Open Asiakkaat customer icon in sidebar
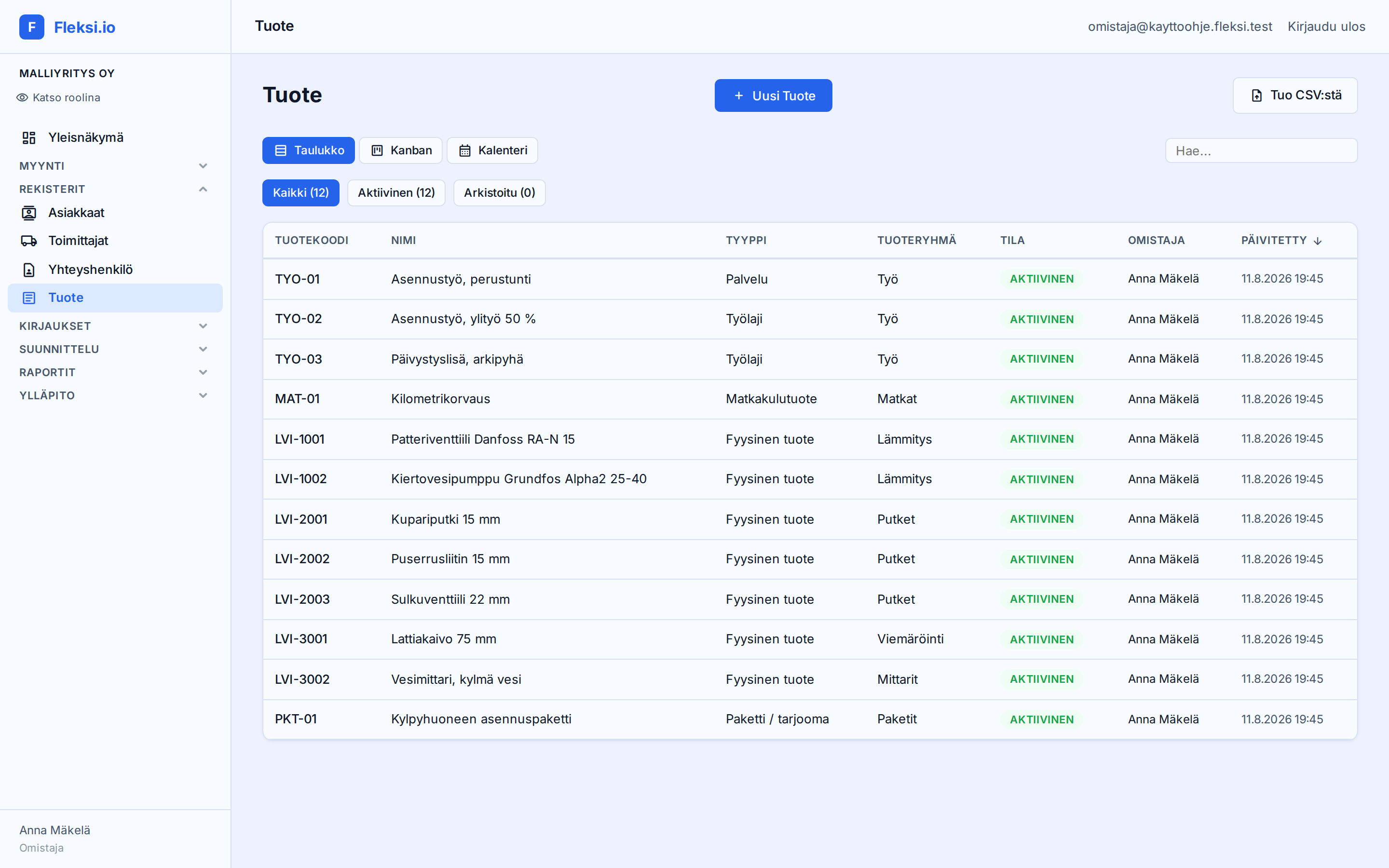 pos(29,213)
